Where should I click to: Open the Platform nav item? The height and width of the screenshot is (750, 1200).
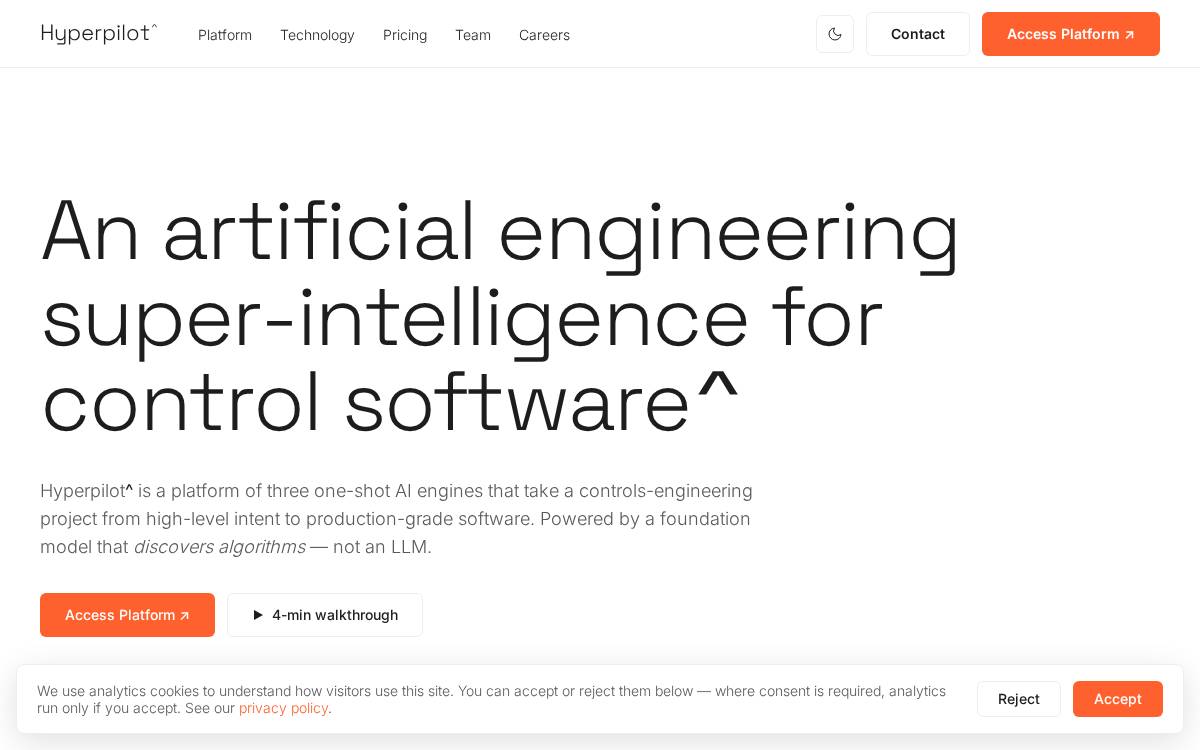tap(225, 35)
